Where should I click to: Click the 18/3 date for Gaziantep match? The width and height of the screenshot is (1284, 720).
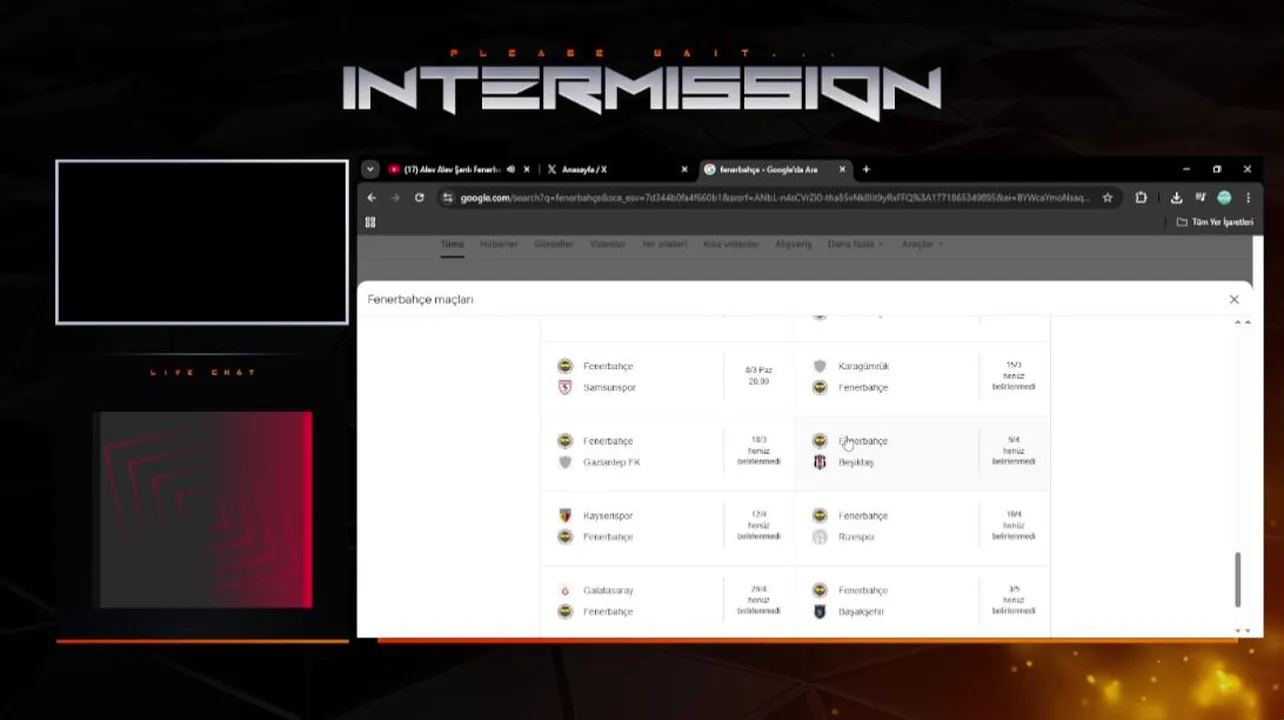tap(758, 440)
